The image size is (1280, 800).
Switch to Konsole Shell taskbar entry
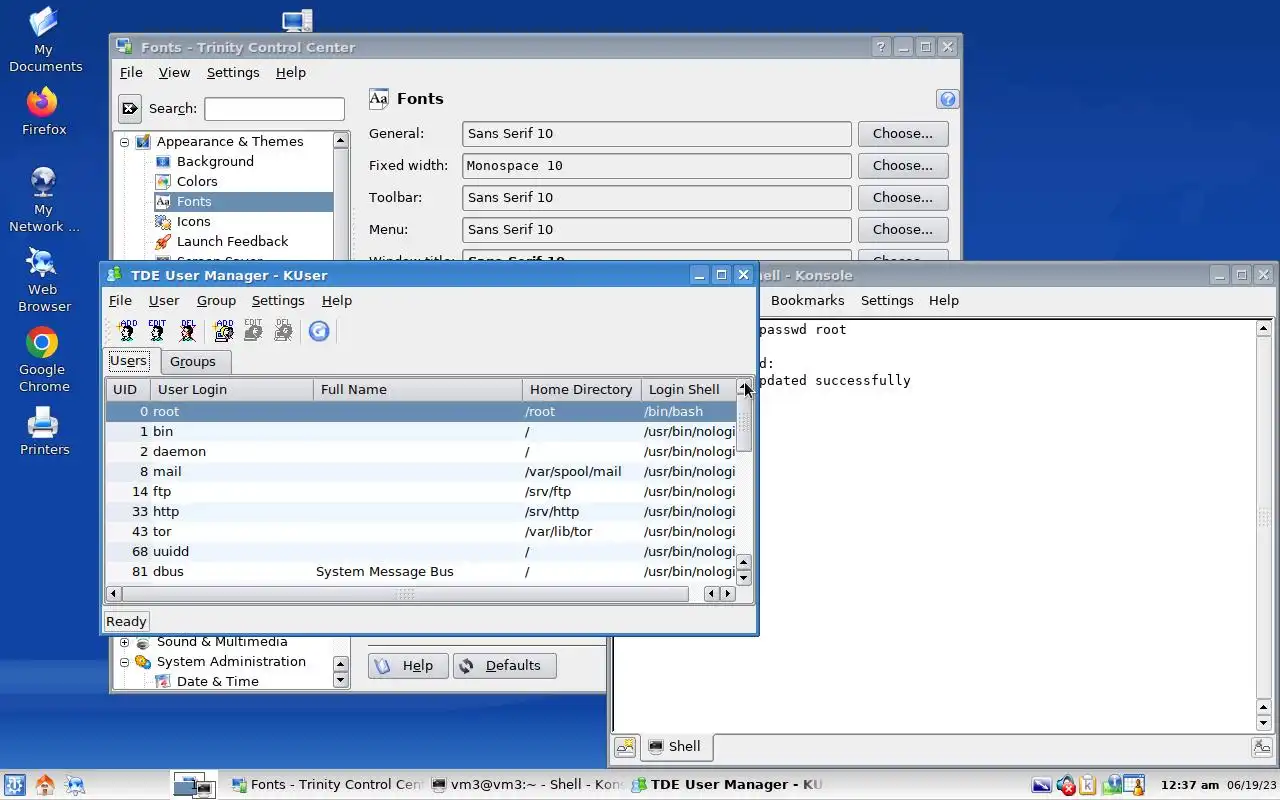[528, 785]
